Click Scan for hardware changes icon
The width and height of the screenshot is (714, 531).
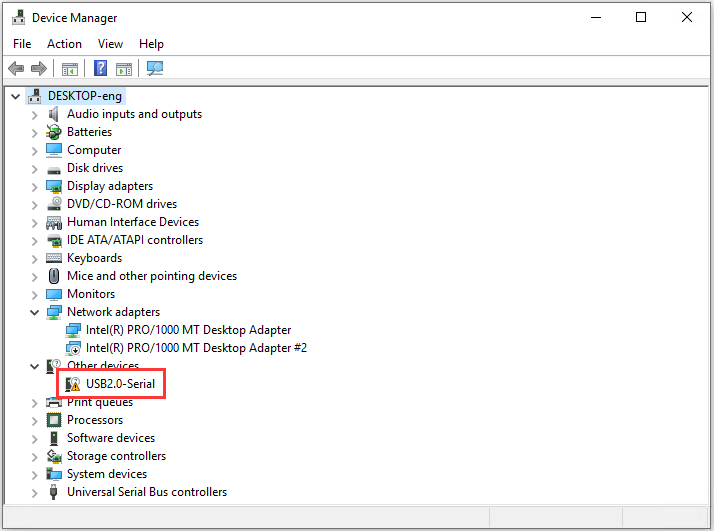tap(155, 68)
